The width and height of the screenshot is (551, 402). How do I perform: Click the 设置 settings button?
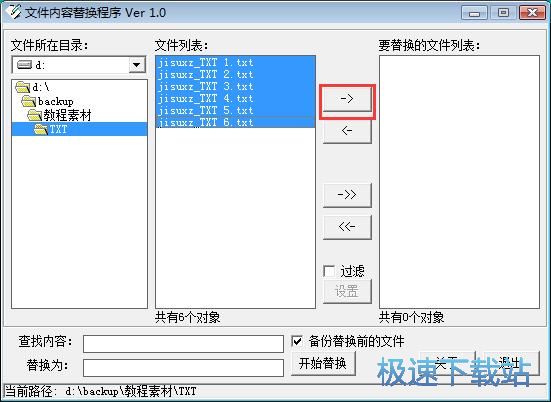347,291
